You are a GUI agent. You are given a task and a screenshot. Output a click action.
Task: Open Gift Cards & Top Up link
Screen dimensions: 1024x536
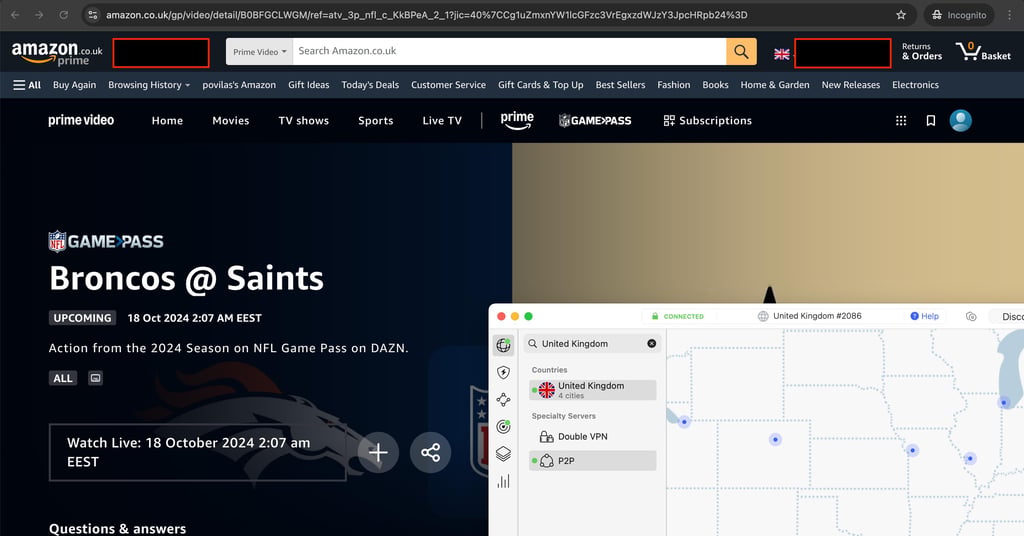(x=540, y=85)
